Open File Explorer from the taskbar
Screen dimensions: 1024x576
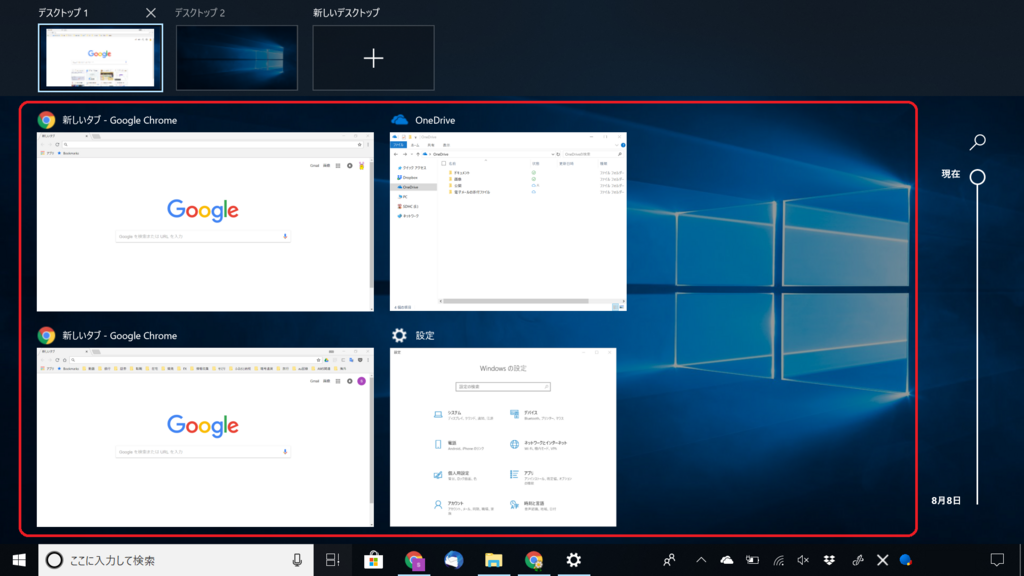[x=494, y=560]
